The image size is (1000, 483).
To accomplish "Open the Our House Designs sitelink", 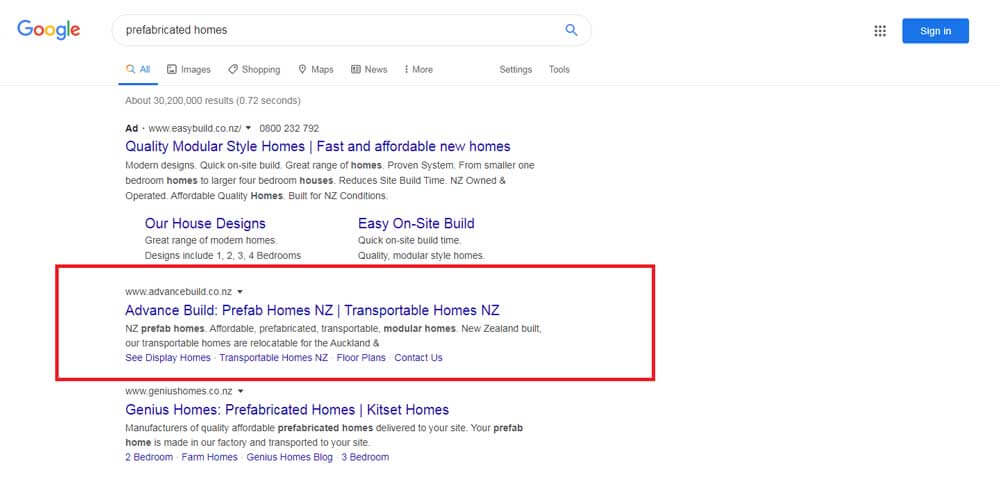I will (205, 223).
